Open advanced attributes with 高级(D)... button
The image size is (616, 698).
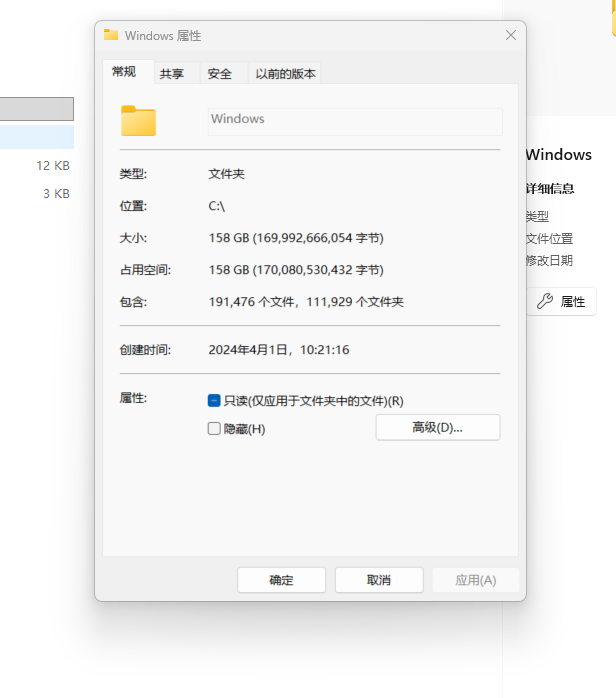point(438,427)
